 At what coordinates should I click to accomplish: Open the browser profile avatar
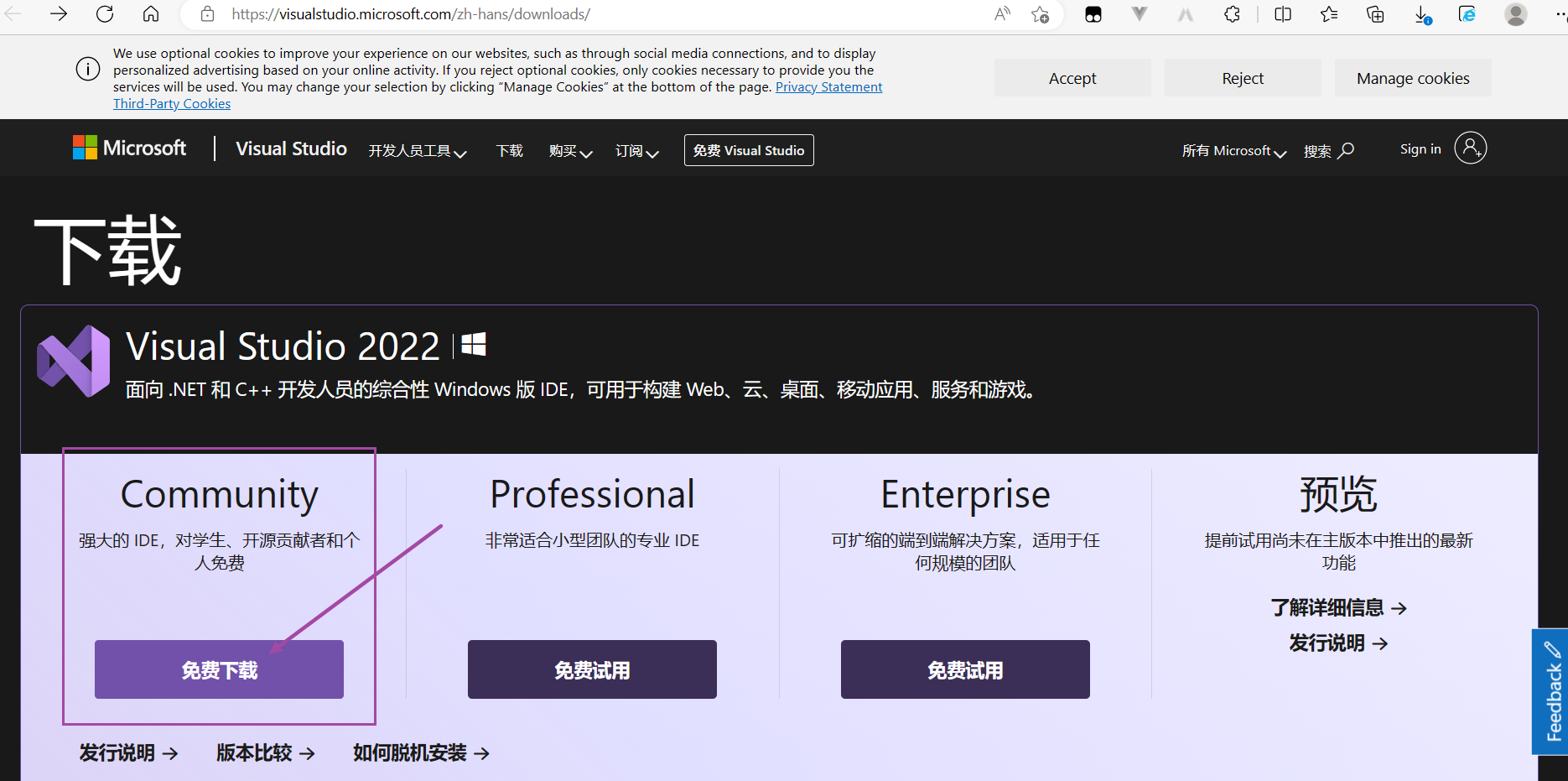pos(1515,14)
